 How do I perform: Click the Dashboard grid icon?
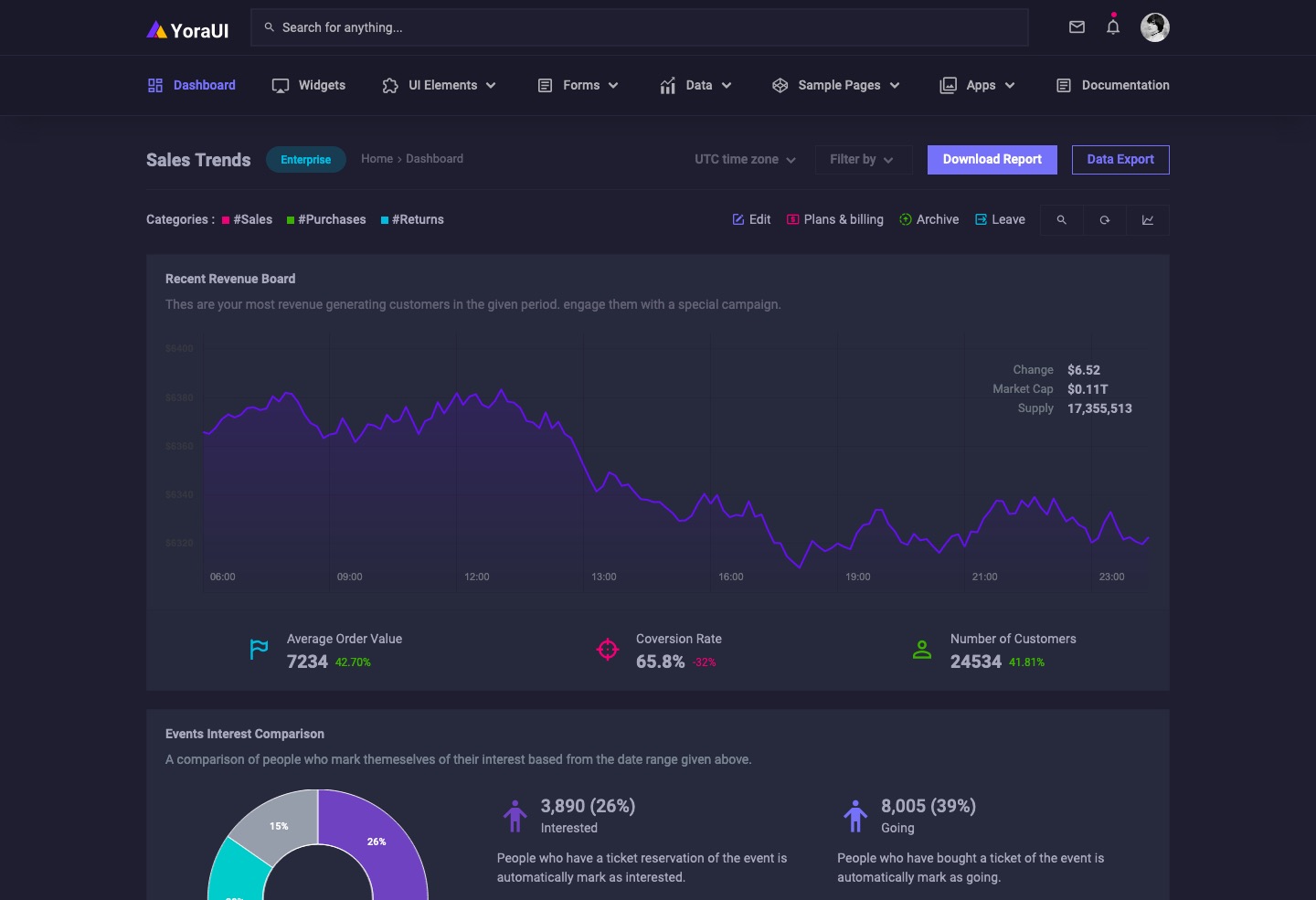(155, 85)
